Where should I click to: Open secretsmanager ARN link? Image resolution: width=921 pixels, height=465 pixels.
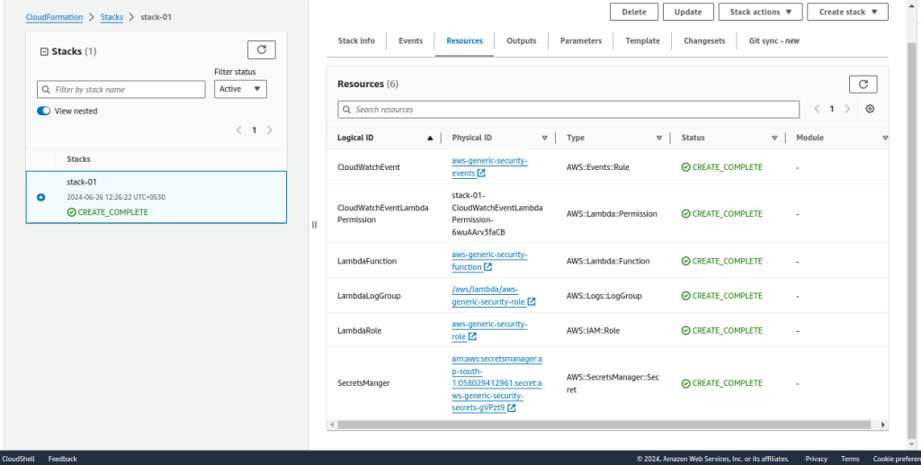497,383
